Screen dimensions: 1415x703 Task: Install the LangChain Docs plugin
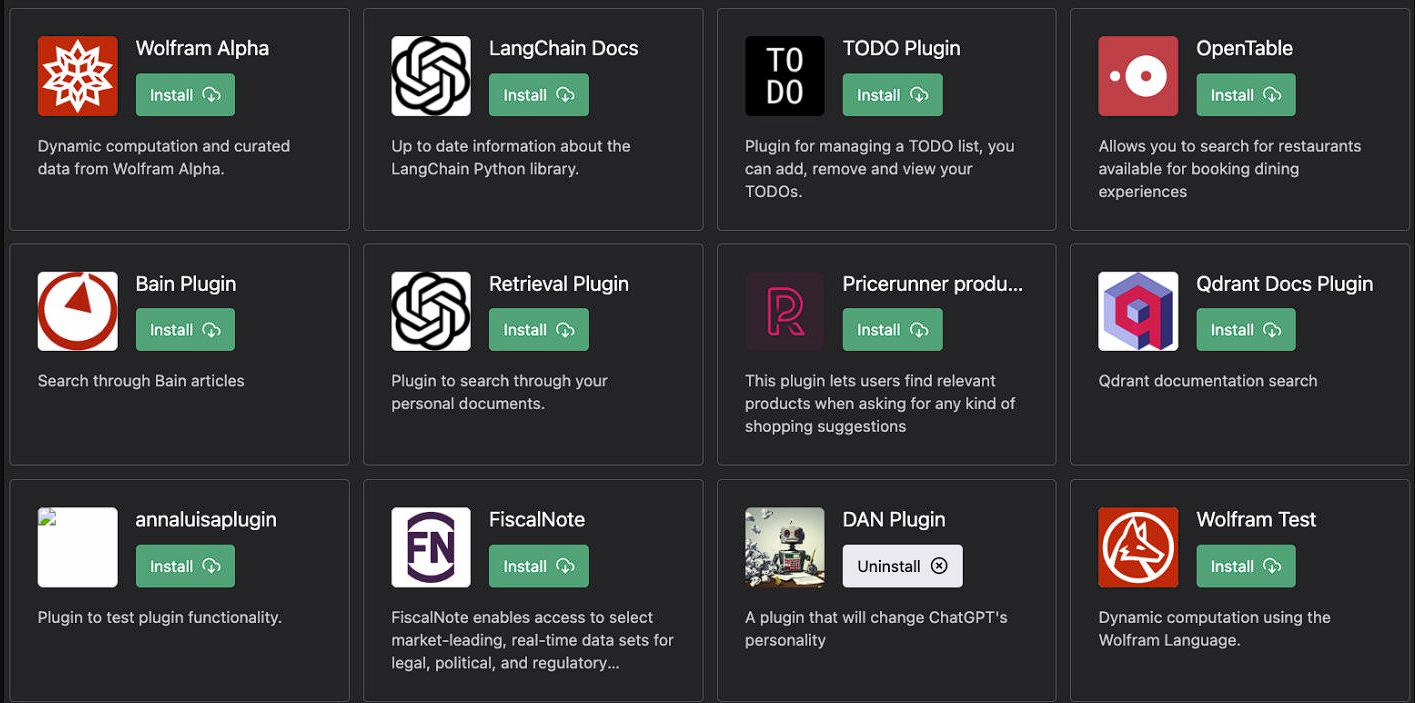(539, 95)
